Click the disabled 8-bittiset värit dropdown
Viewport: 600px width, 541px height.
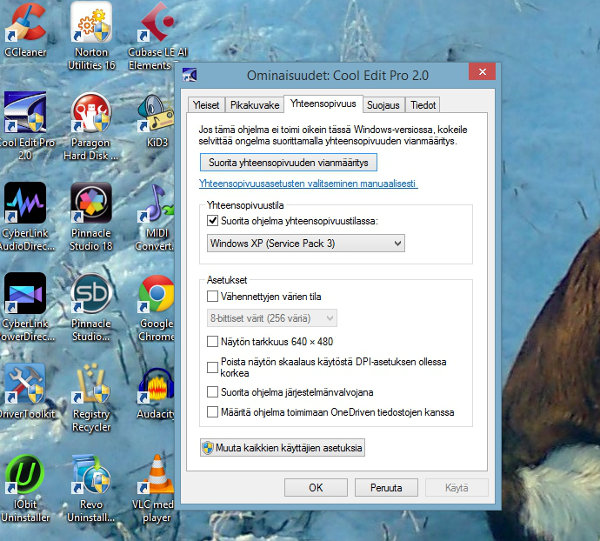click(272, 318)
